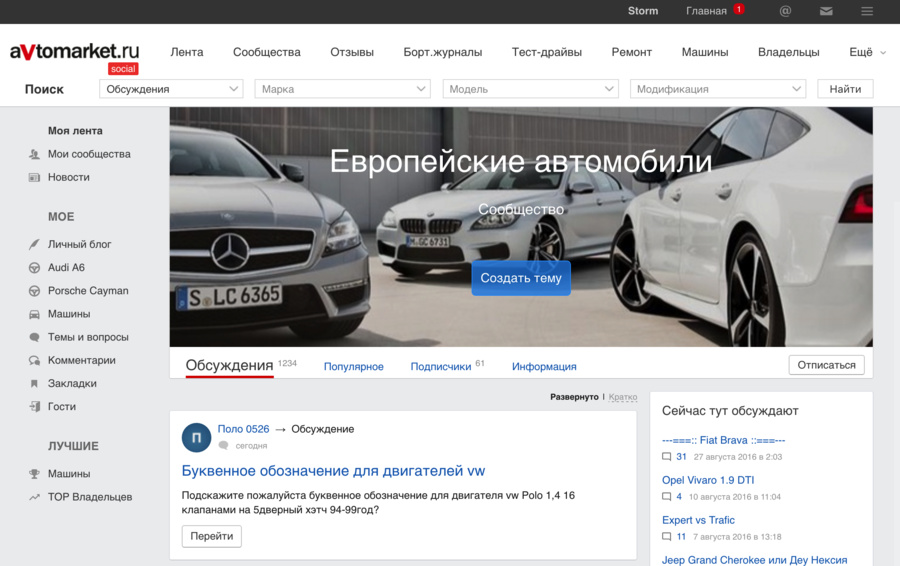This screenshot has height=566, width=900.
Task: Select the Популярное tab
Action: tap(354, 366)
